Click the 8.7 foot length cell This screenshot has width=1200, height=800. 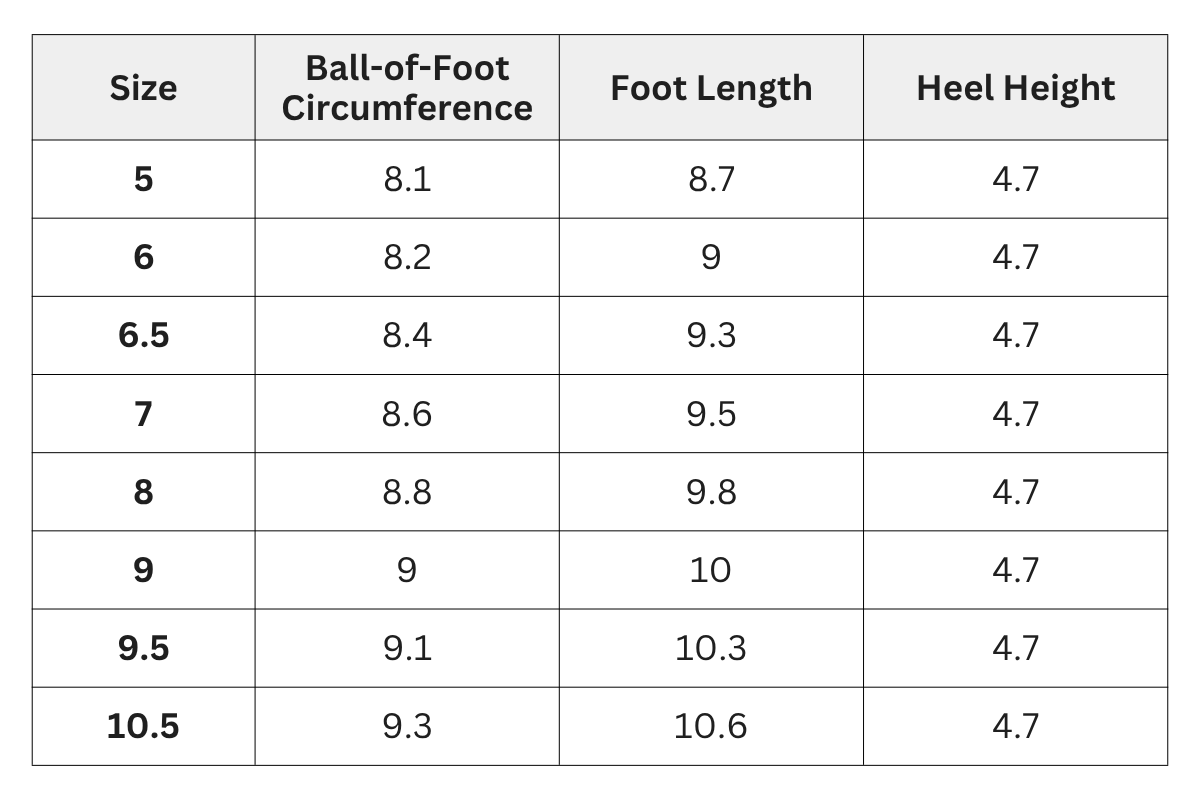[x=711, y=180]
